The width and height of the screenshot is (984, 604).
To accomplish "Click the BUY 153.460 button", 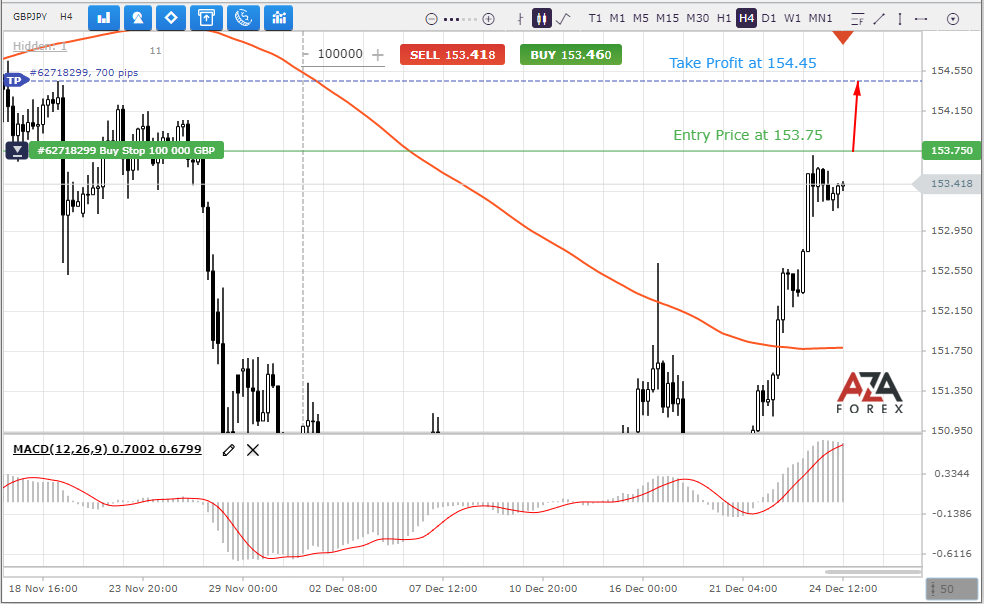I will click(x=570, y=55).
